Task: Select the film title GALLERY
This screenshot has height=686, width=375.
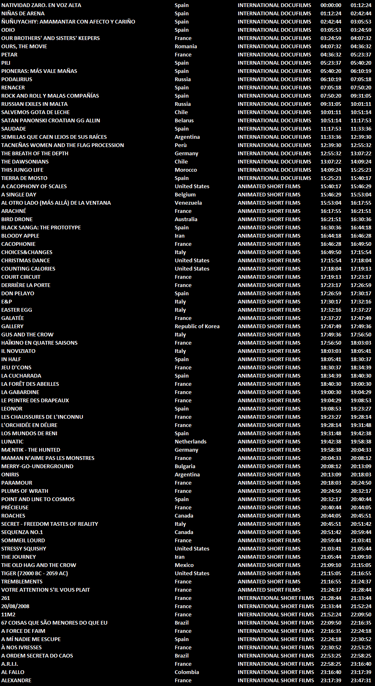Action: [x=12, y=326]
